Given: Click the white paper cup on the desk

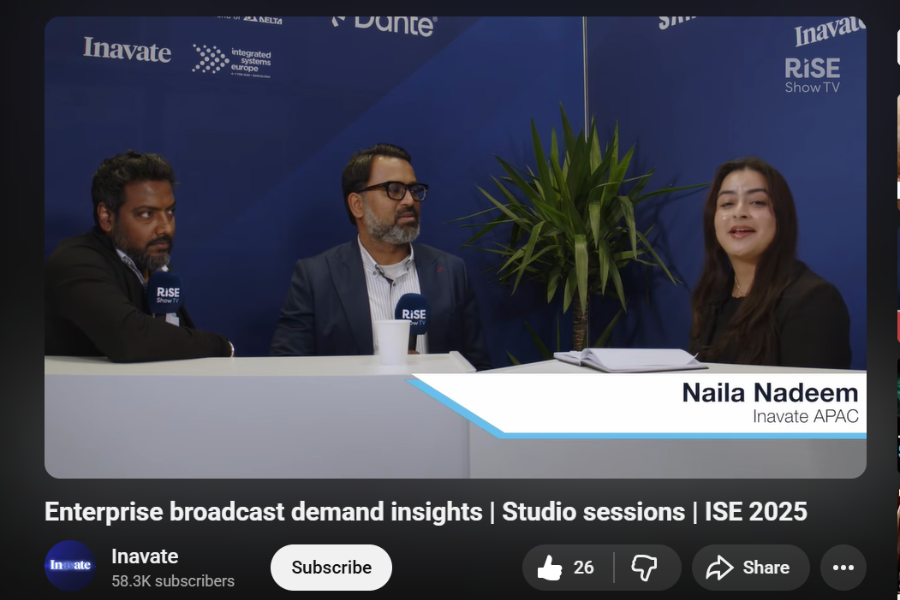Looking at the screenshot, I should point(391,341).
